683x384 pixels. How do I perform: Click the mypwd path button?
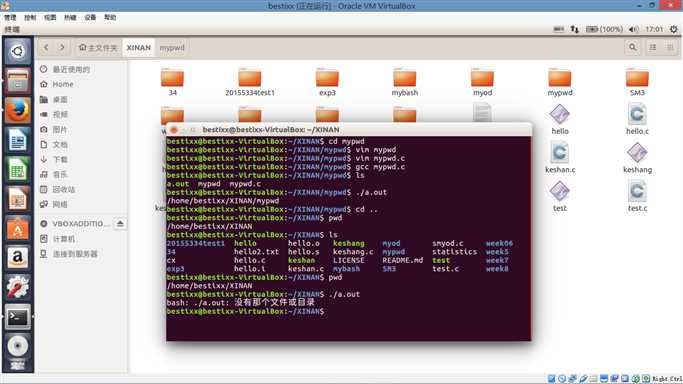172,47
